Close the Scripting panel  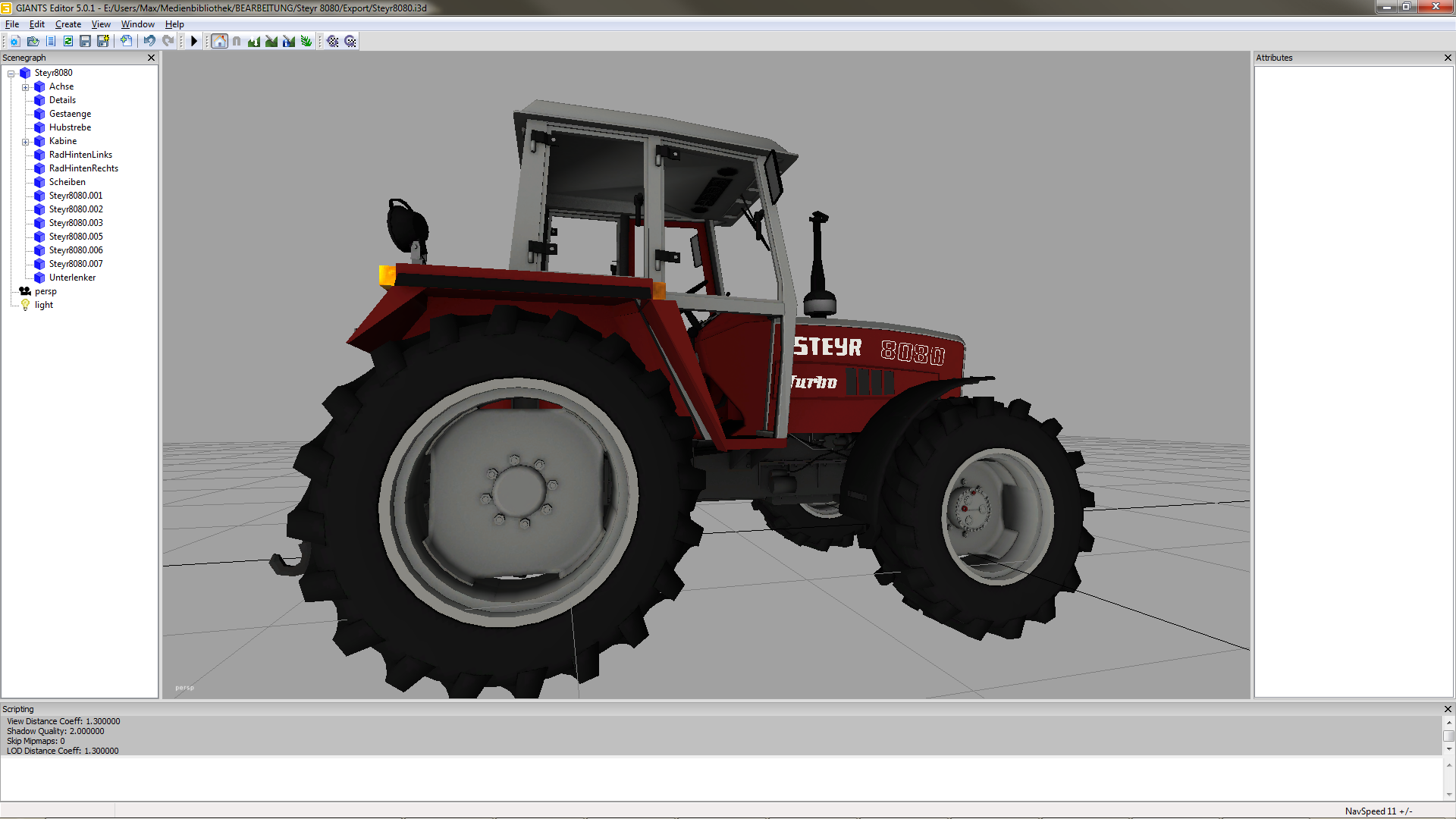point(1448,709)
